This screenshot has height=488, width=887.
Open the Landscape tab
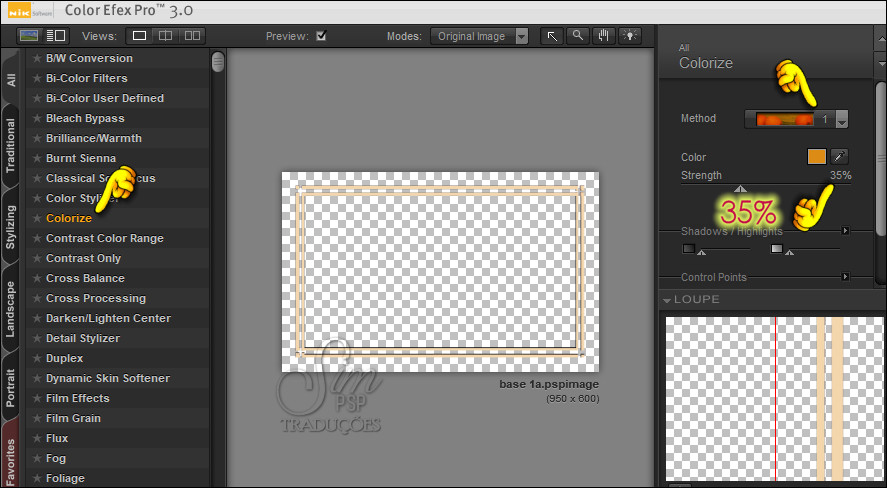pyautogui.click(x=11, y=308)
